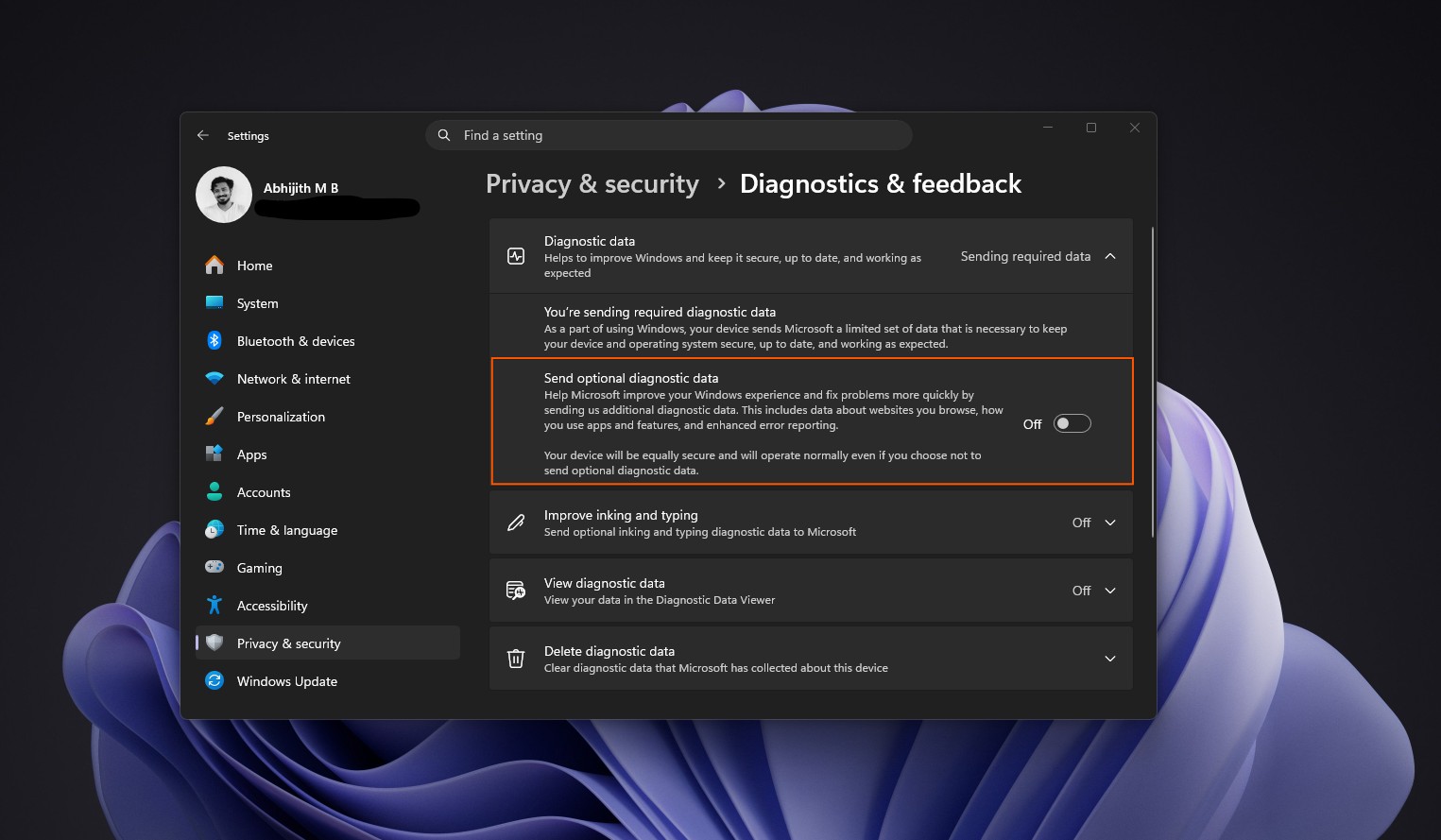Viewport: 1441px width, 840px height.
Task: Click the search magnifier icon
Action: (x=444, y=135)
